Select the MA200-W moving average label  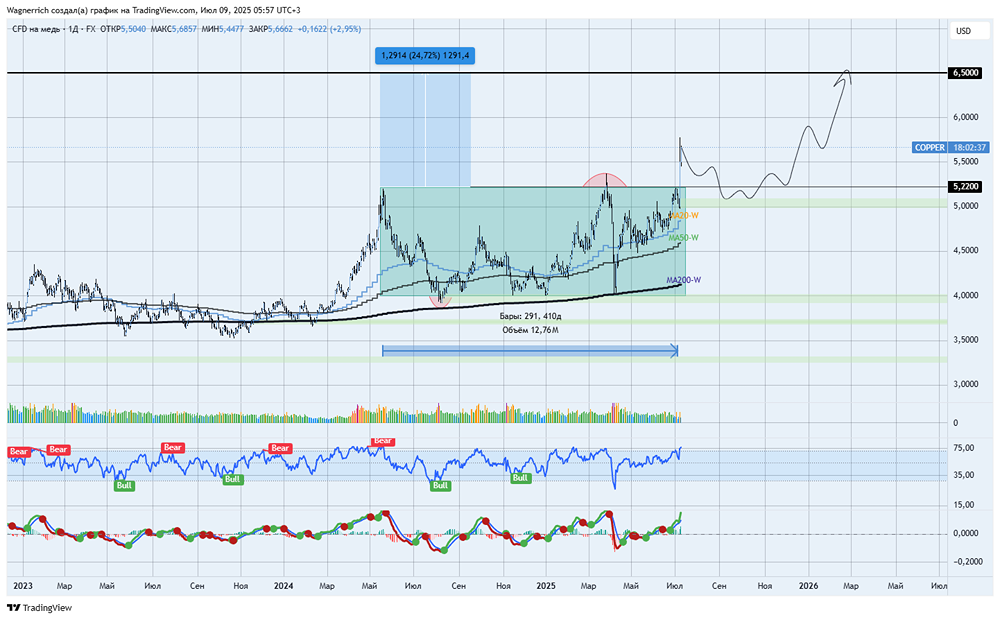pyautogui.click(x=682, y=280)
